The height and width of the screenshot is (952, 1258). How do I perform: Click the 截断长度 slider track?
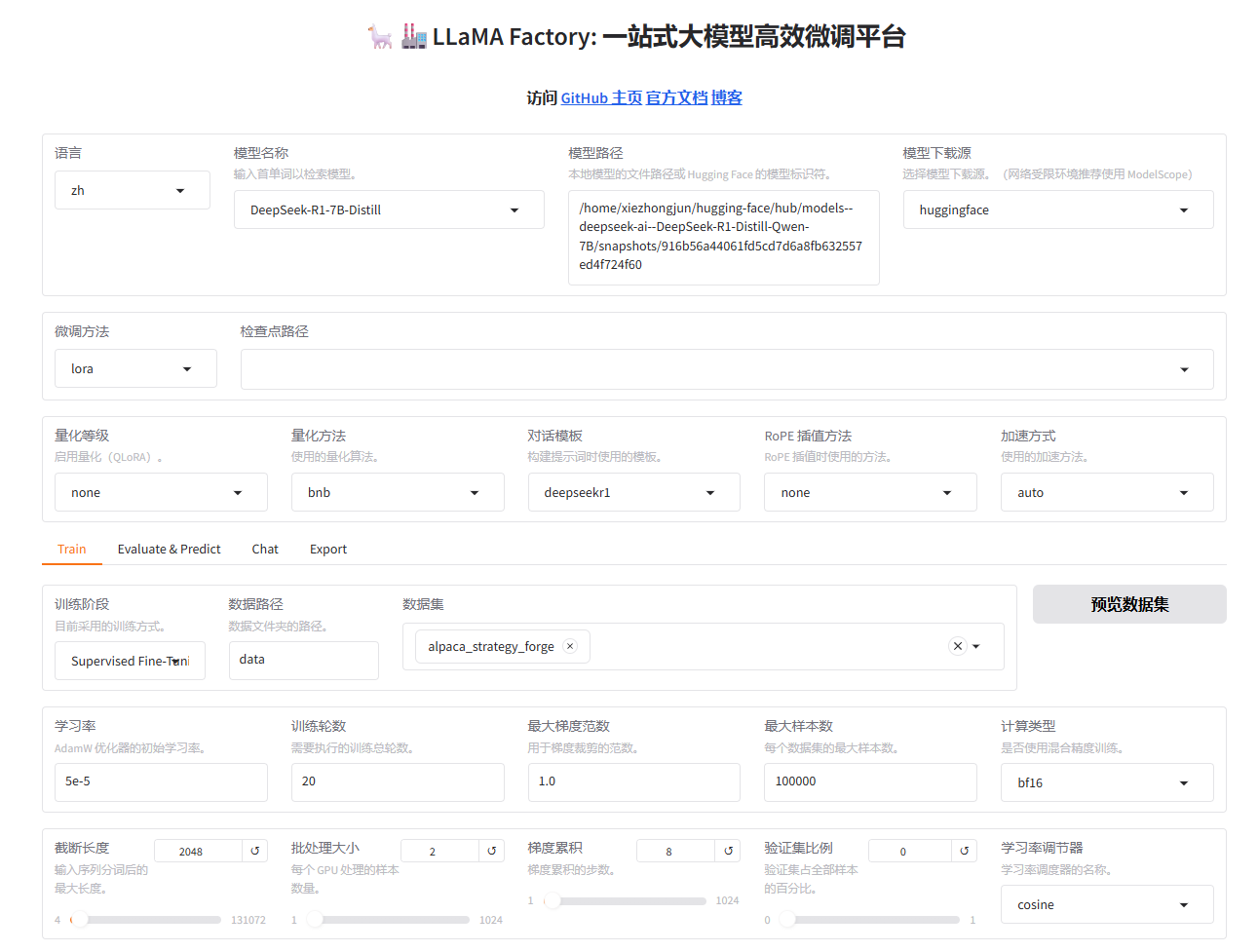click(x=146, y=920)
